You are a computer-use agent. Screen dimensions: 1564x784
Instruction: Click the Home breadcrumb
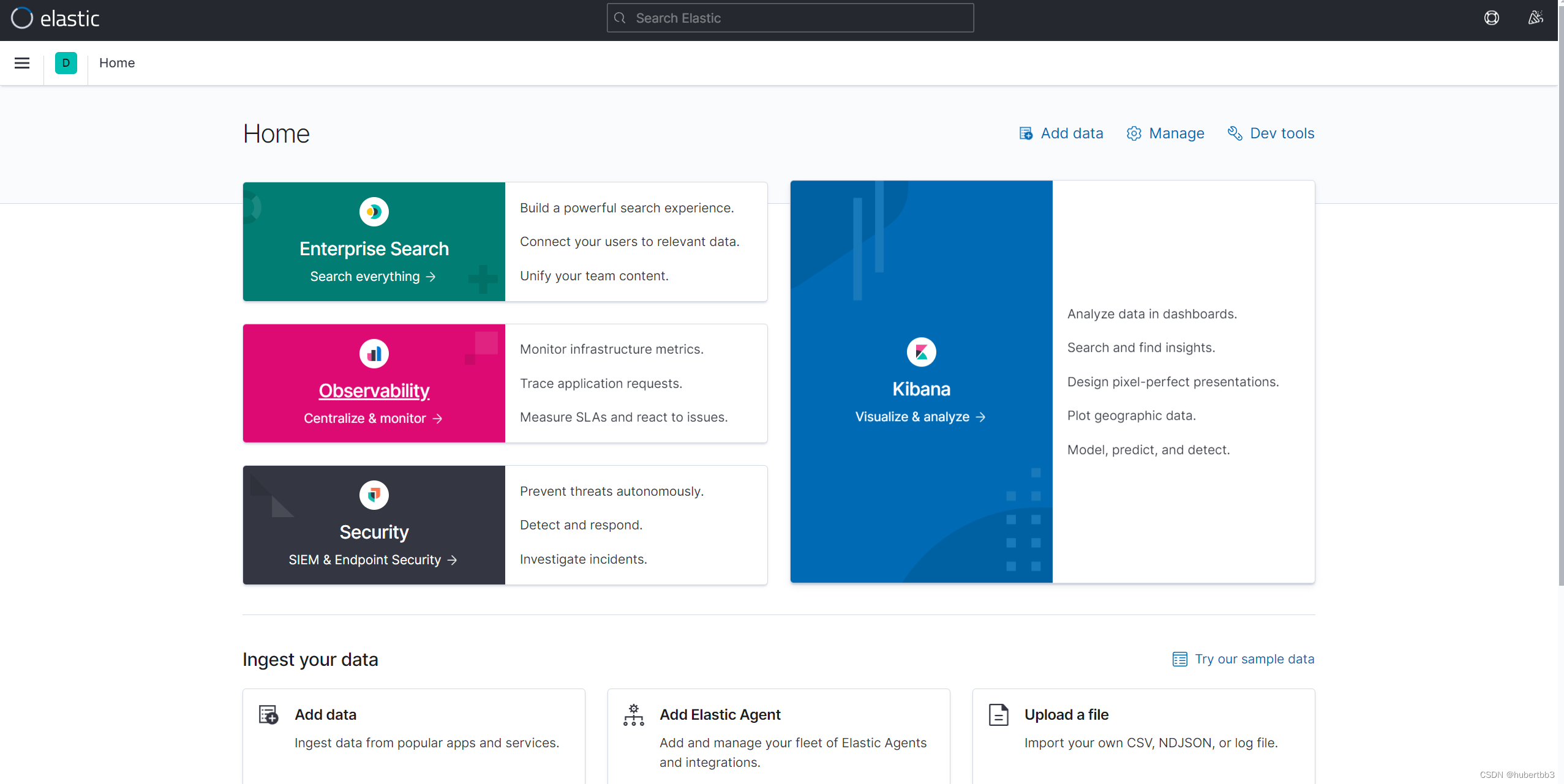(x=117, y=63)
